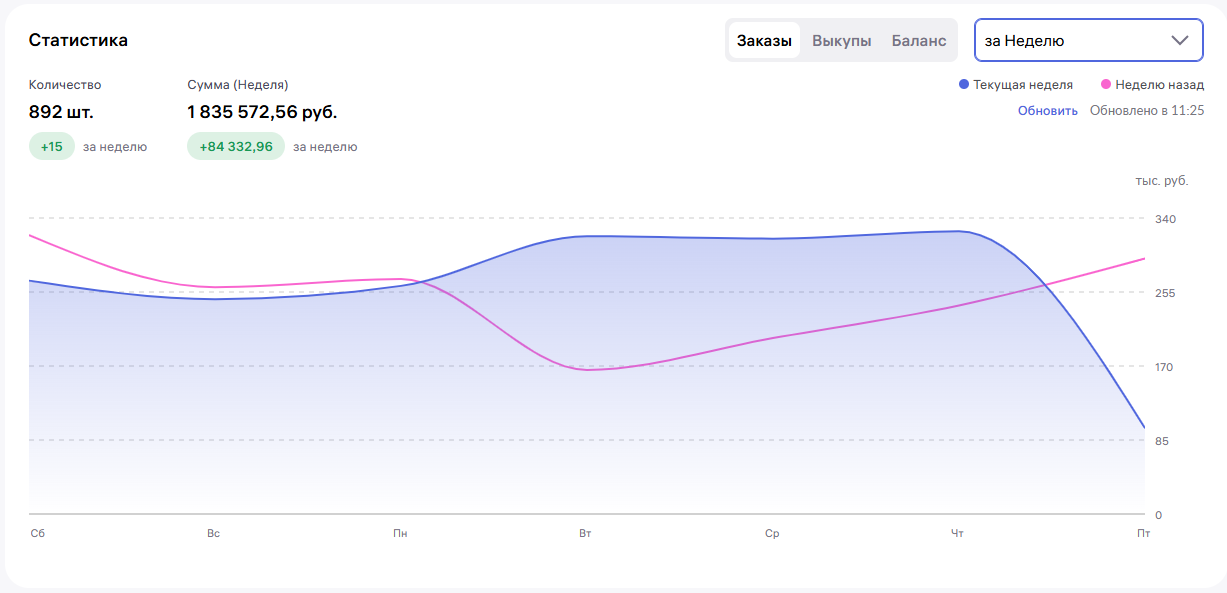Toggle the Текущая неделя legend series

coord(1015,85)
